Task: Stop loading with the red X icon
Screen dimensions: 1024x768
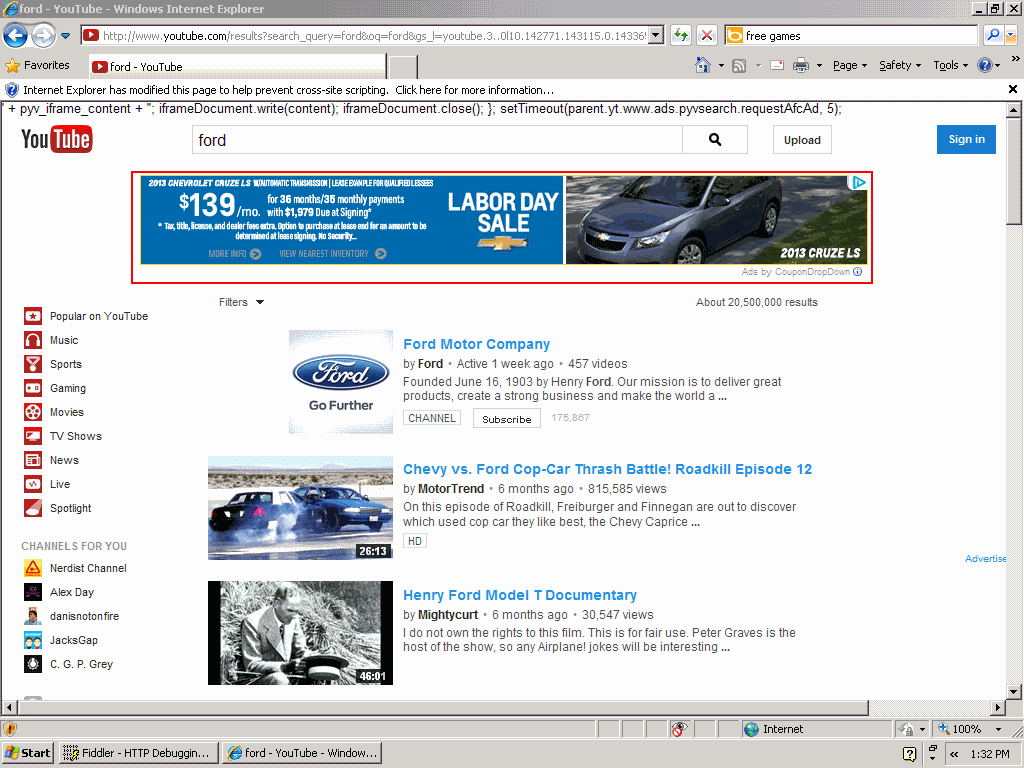Action: point(707,35)
